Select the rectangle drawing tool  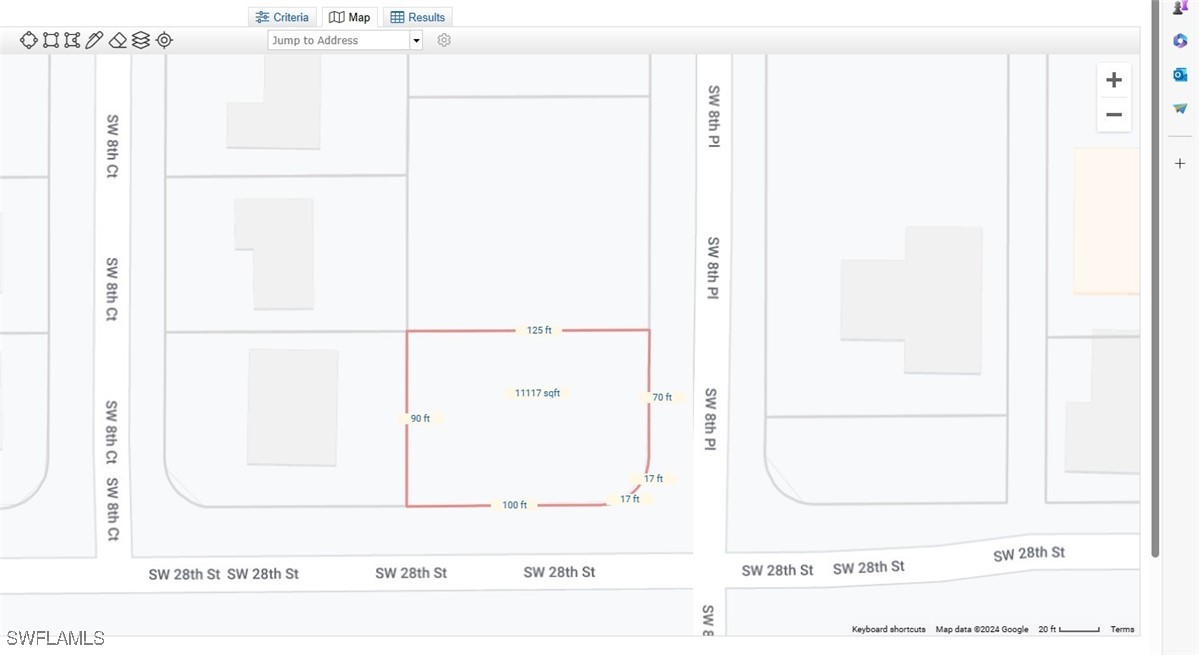tap(50, 40)
